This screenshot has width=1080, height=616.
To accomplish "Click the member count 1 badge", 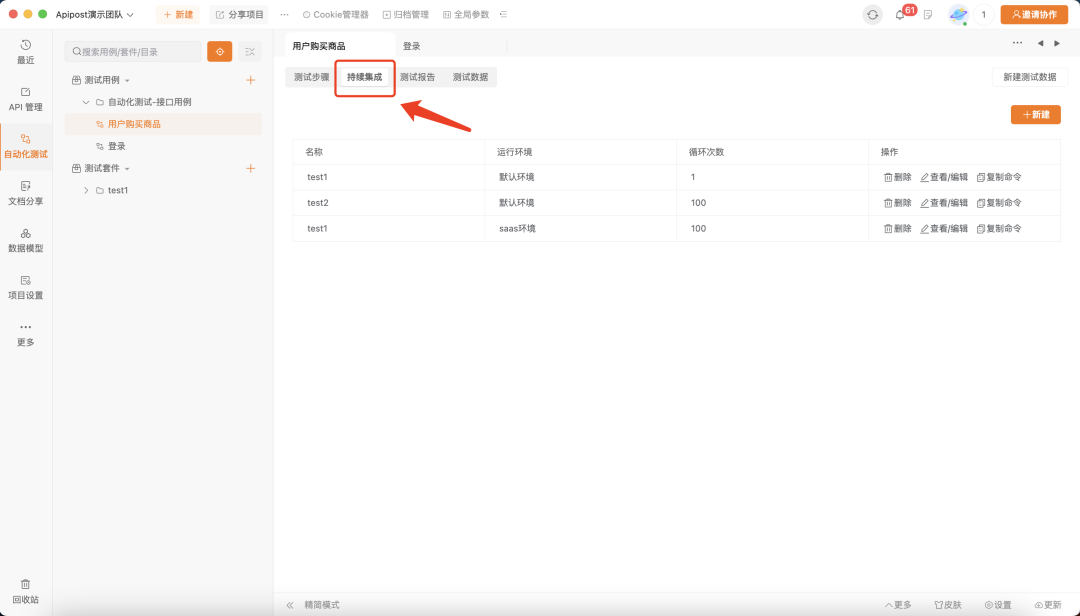I will (x=984, y=14).
